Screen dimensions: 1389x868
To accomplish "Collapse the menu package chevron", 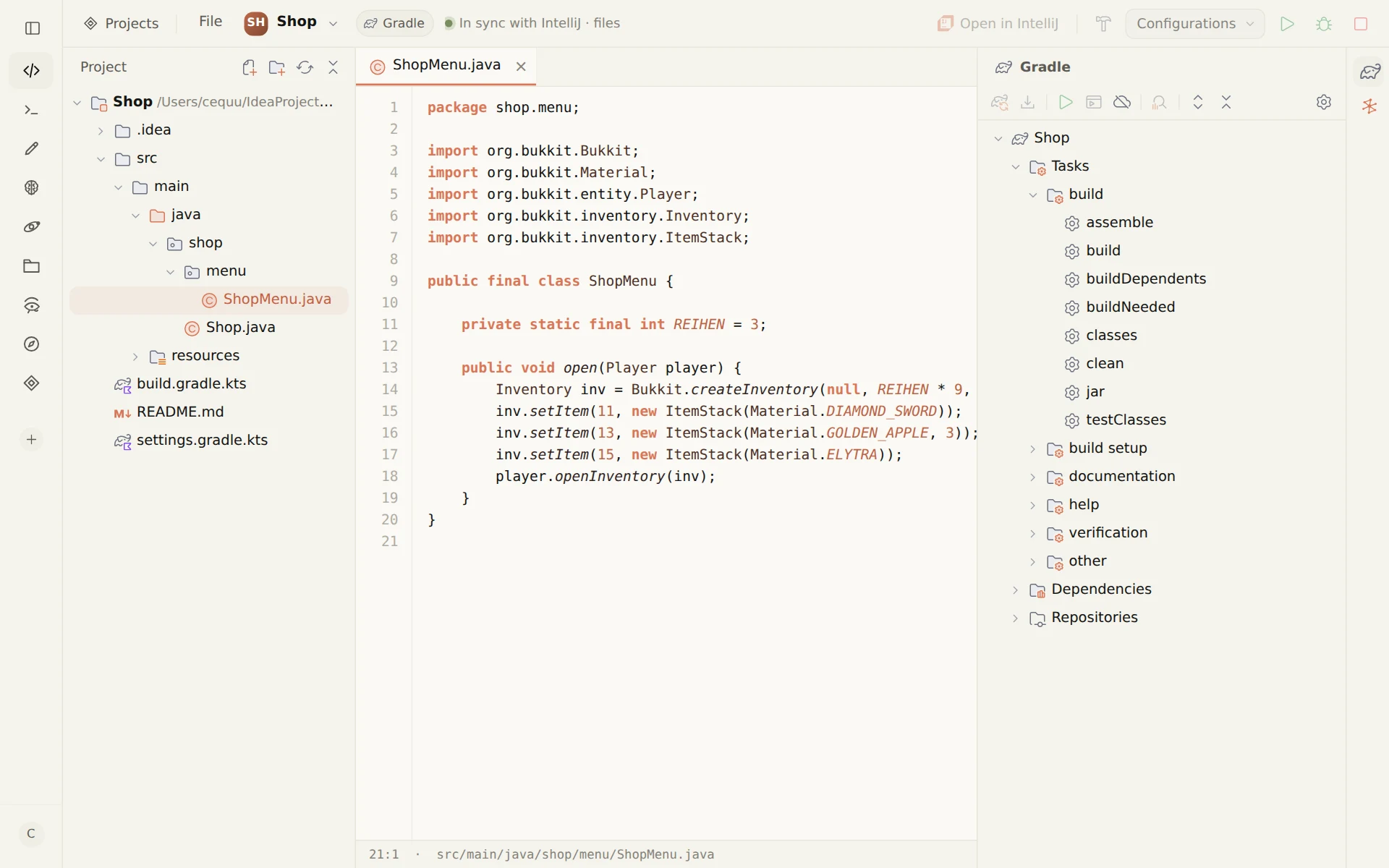I will click(171, 271).
